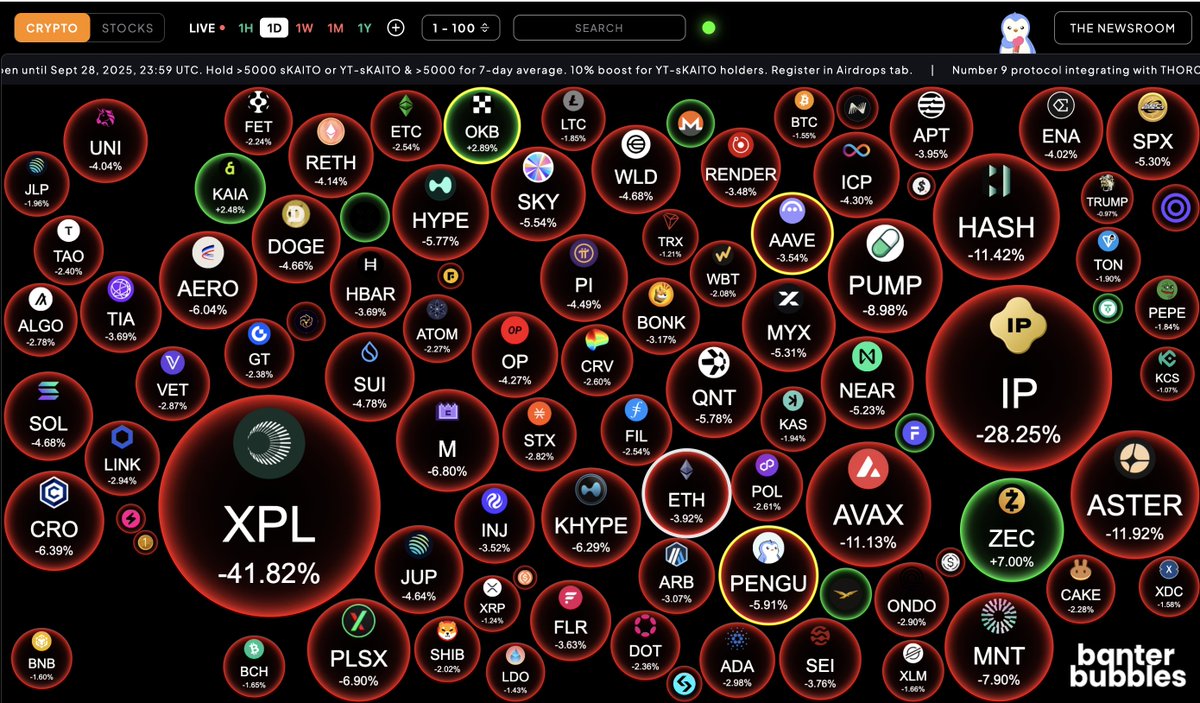Open the MYX bubble
The image size is (1200, 703).
[x=789, y=323]
